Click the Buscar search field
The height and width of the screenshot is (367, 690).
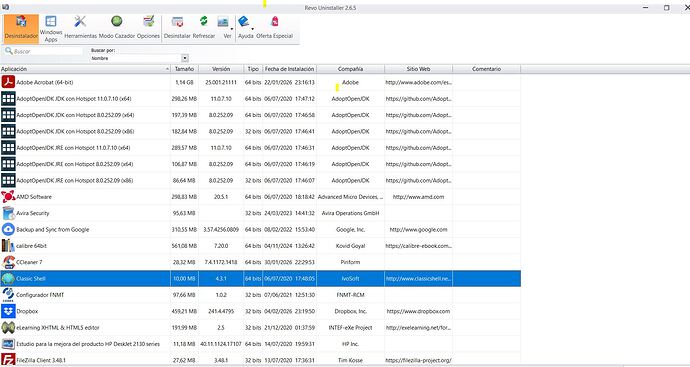(x=43, y=51)
